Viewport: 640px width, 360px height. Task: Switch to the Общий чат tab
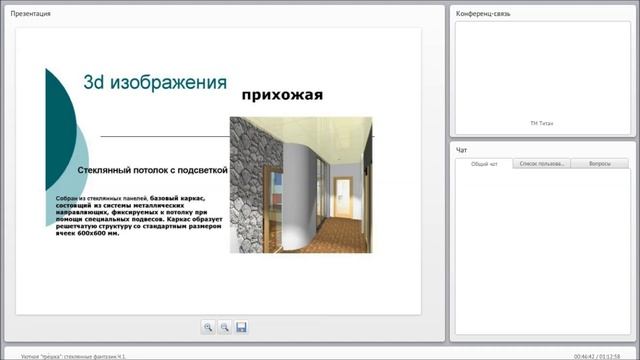pos(484,164)
